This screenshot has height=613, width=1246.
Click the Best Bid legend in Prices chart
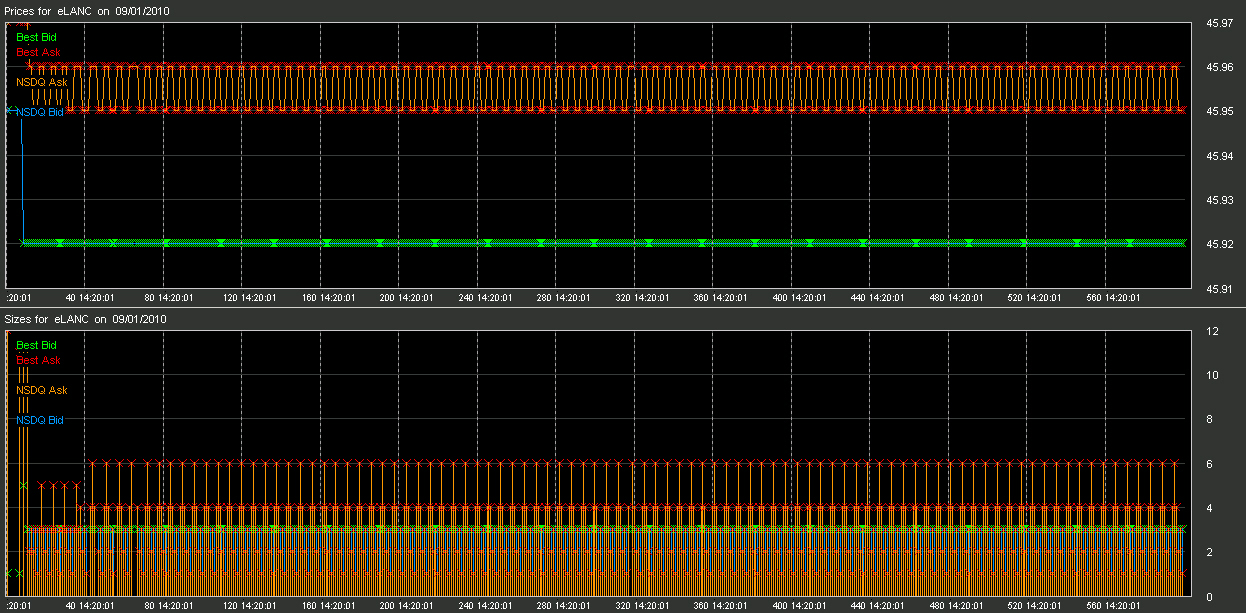[x=36, y=37]
